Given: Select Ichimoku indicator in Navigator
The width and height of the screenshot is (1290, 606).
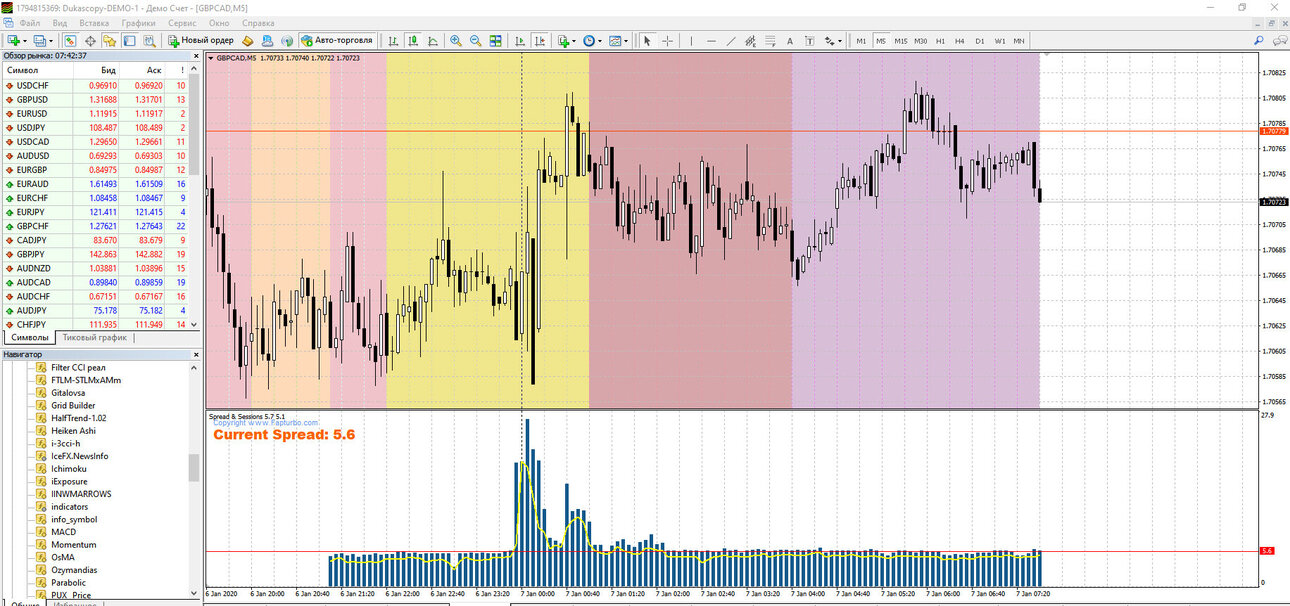Looking at the screenshot, I should pyautogui.click(x=68, y=468).
